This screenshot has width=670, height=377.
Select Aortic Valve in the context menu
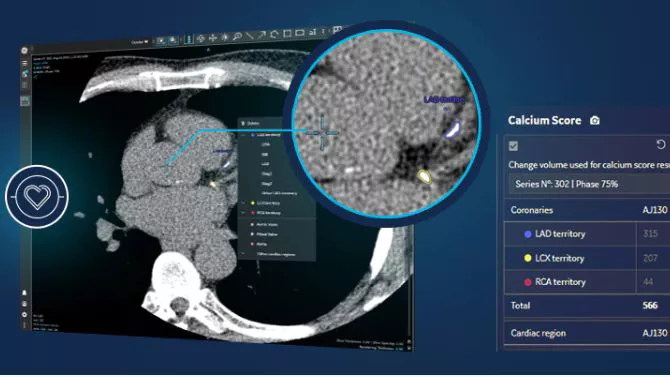point(267,224)
